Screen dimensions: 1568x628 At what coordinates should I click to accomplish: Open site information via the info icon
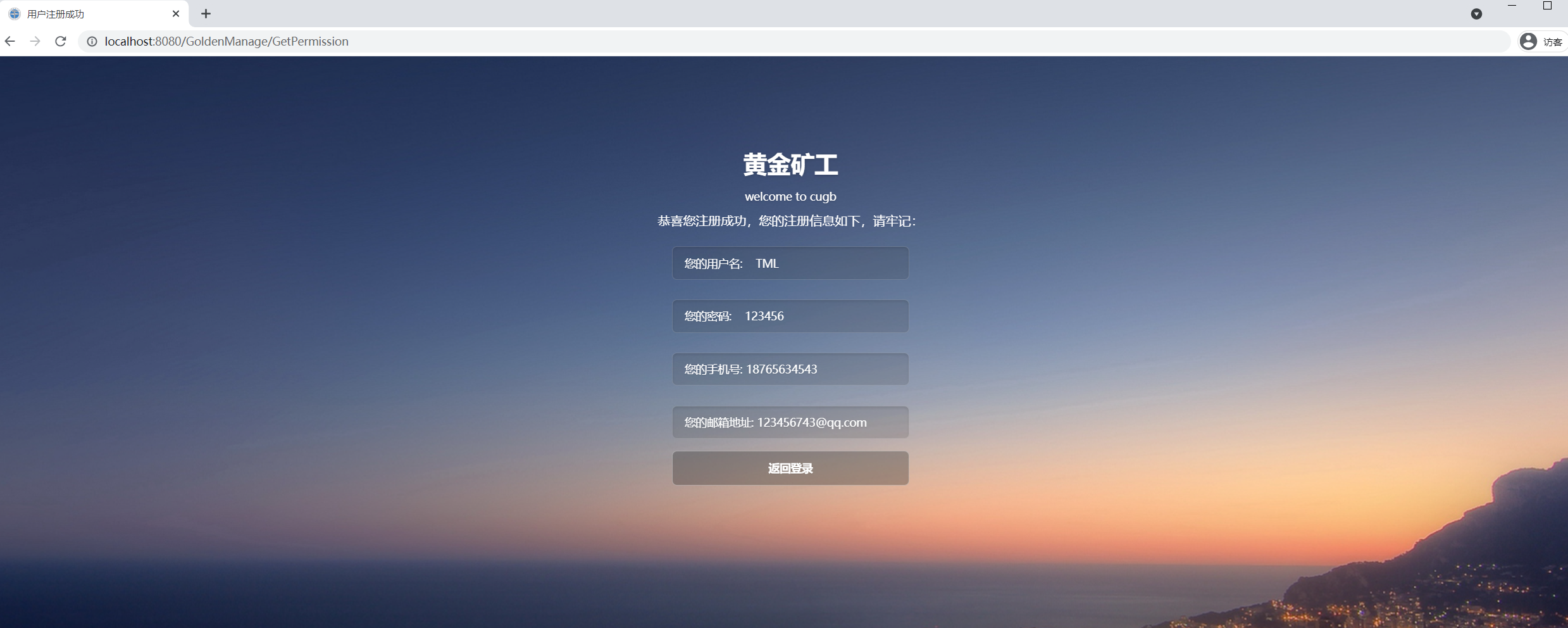(x=92, y=41)
